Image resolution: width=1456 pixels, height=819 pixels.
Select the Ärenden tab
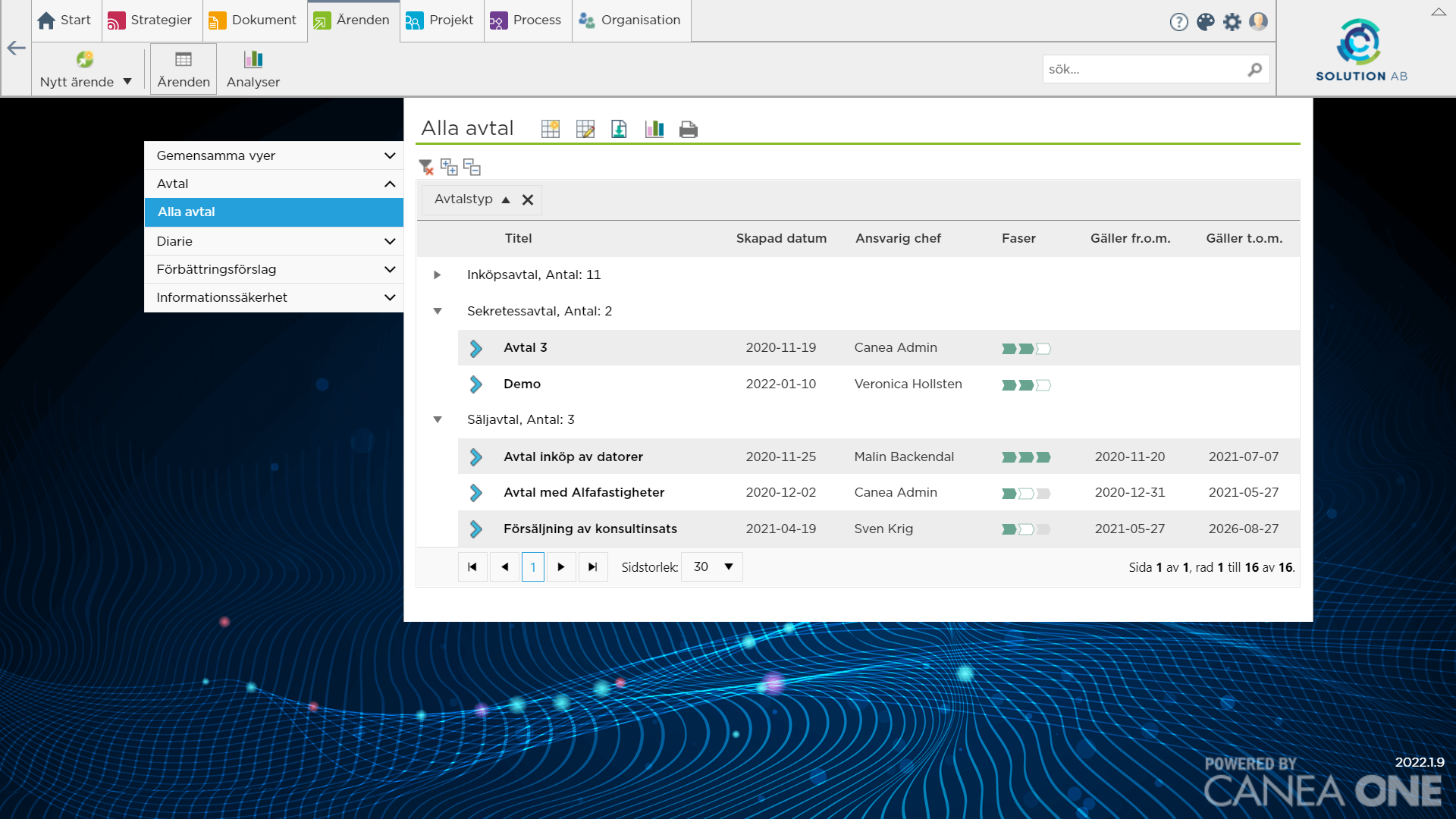pyautogui.click(x=353, y=20)
